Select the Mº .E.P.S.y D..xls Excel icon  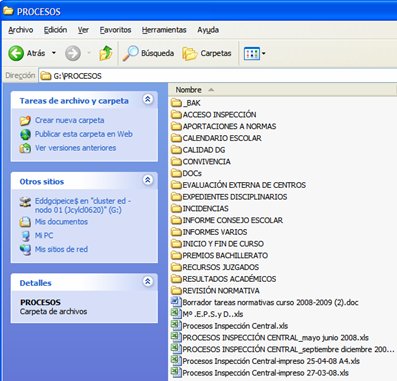pyautogui.click(x=176, y=313)
